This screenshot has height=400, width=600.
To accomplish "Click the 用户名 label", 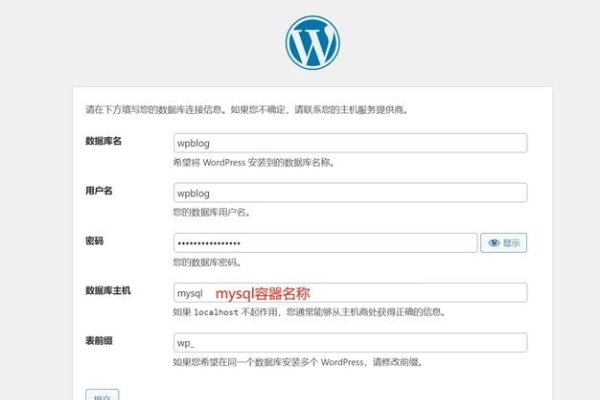I will pos(99,191).
